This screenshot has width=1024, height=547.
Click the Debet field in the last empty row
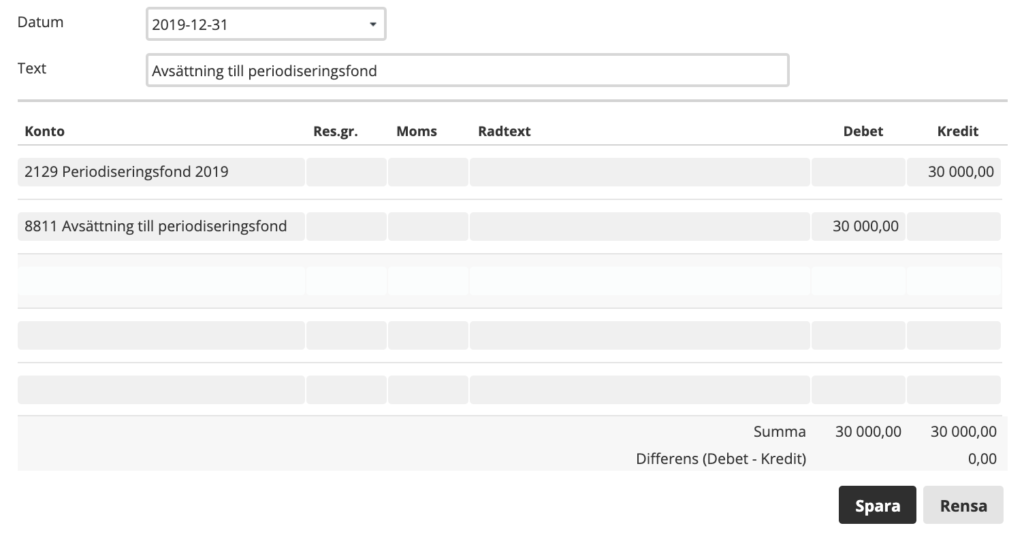[x=858, y=389]
